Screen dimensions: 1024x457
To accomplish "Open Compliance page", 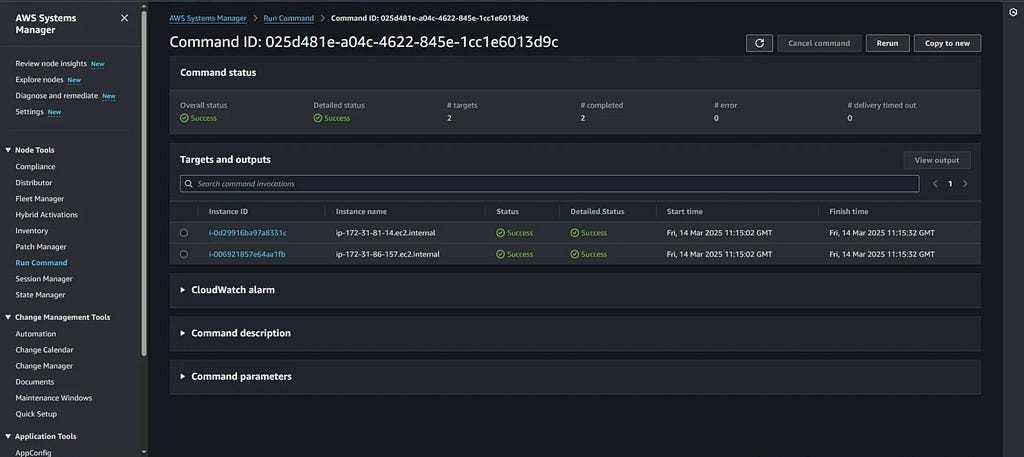I will click(35, 167).
